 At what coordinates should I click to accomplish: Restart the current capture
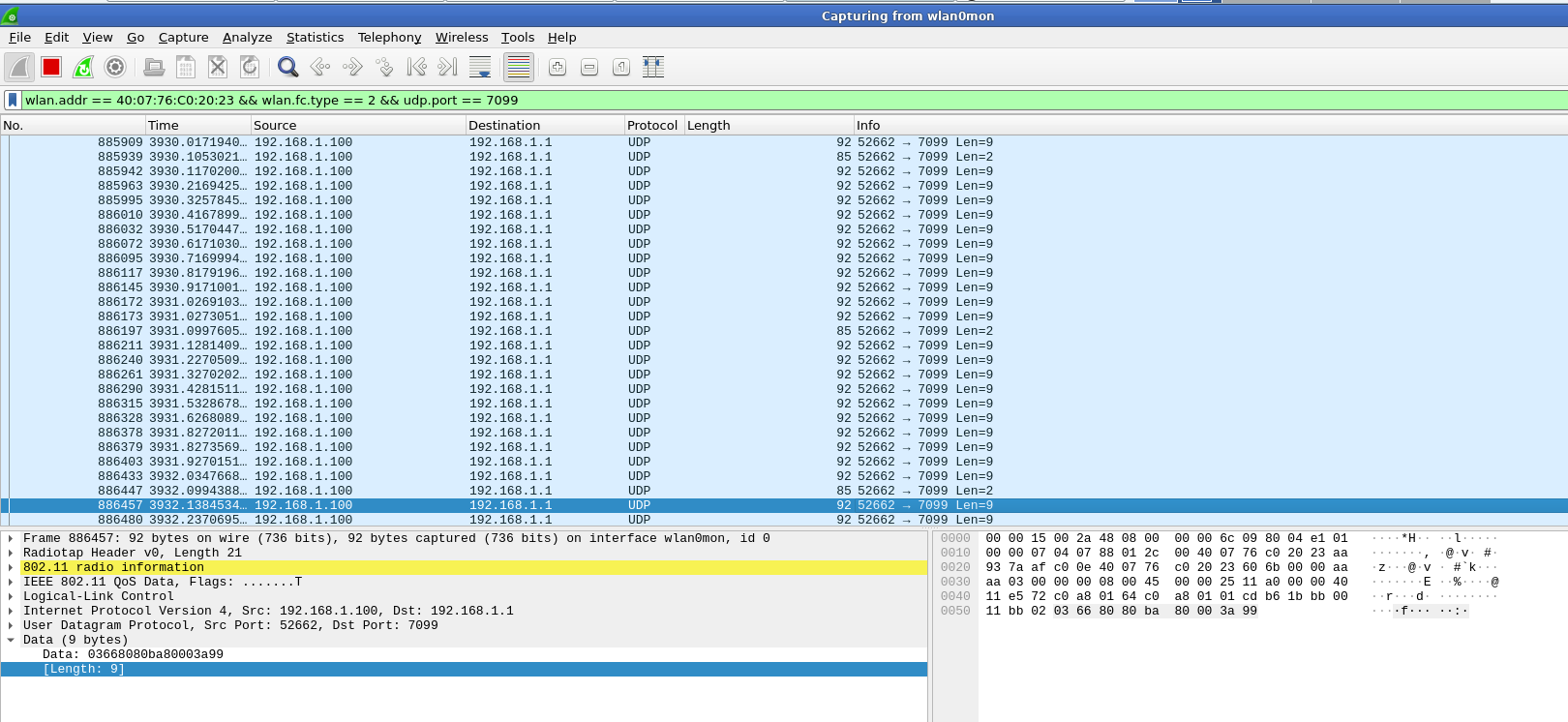[83, 67]
